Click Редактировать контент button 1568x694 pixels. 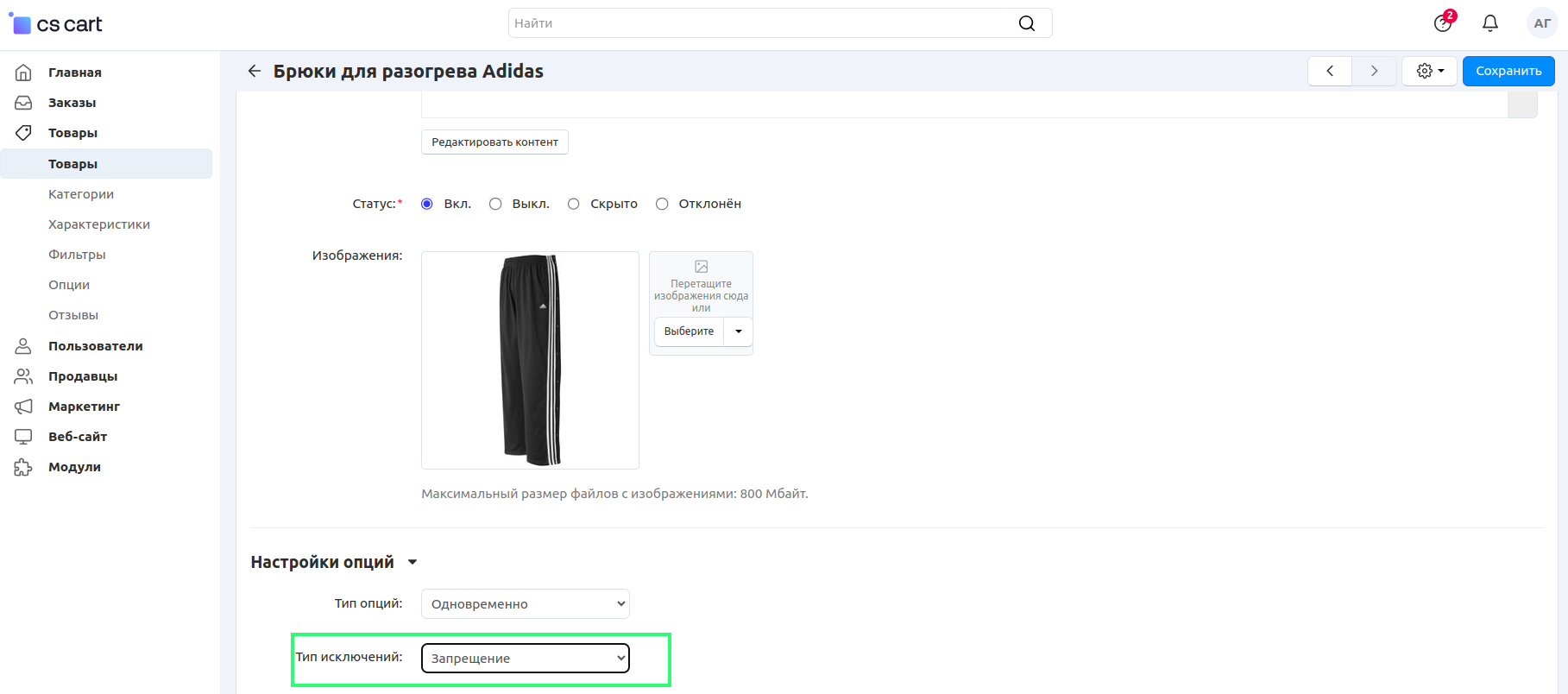click(x=494, y=142)
